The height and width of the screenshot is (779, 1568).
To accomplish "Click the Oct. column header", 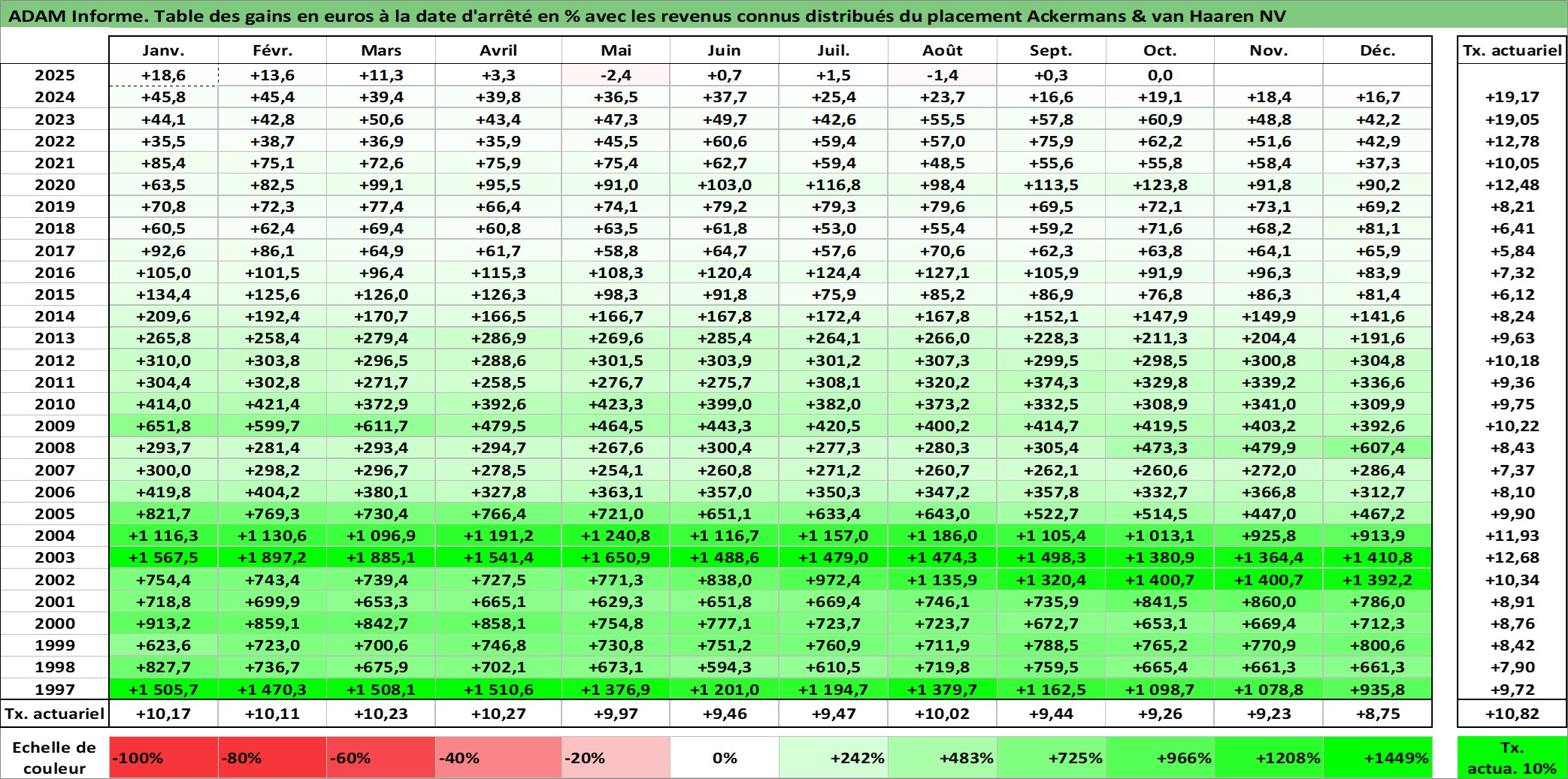I will pos(1161,50).
